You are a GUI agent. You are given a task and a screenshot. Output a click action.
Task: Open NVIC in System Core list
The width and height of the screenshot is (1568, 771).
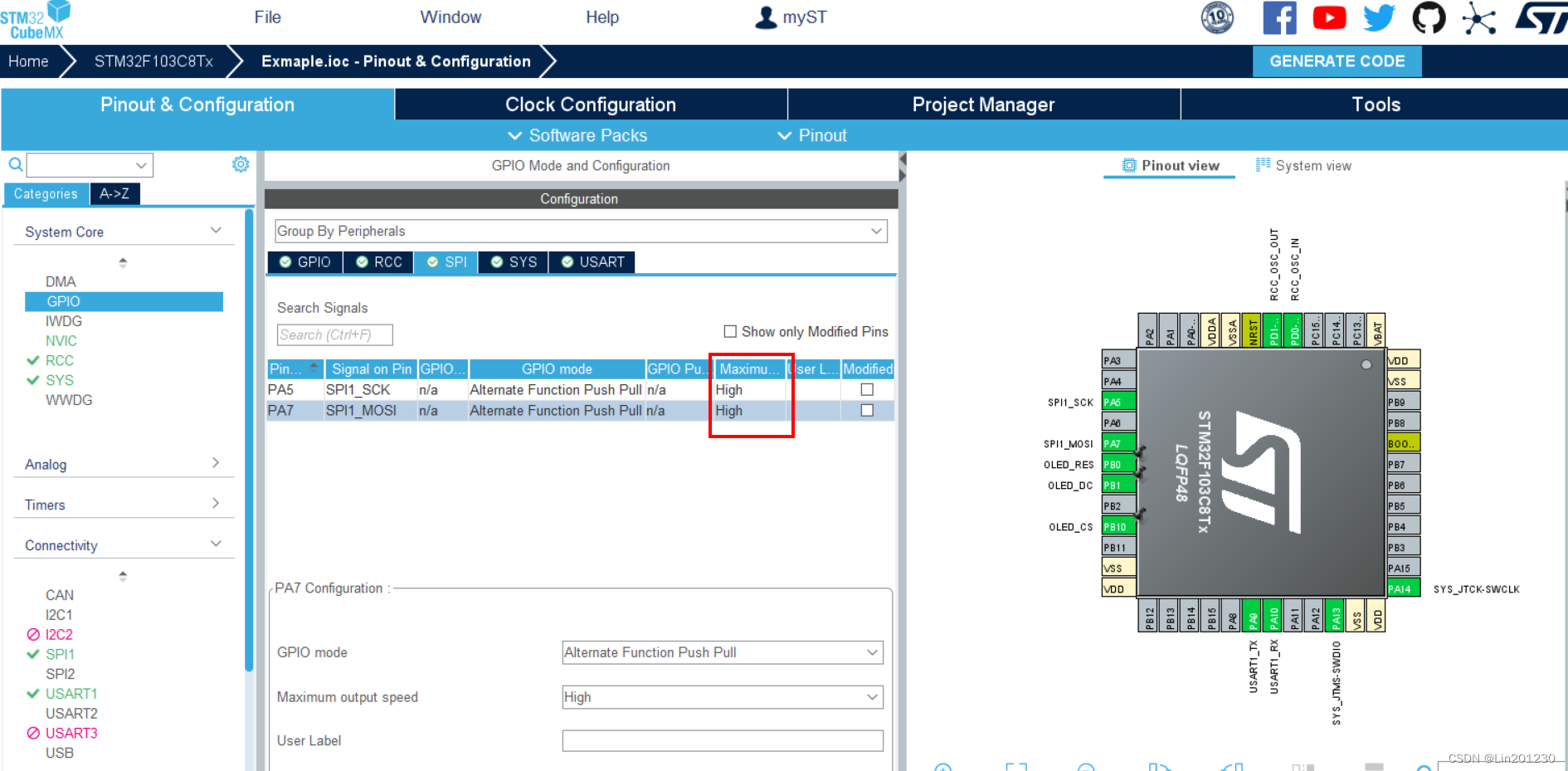coord(61,341)
